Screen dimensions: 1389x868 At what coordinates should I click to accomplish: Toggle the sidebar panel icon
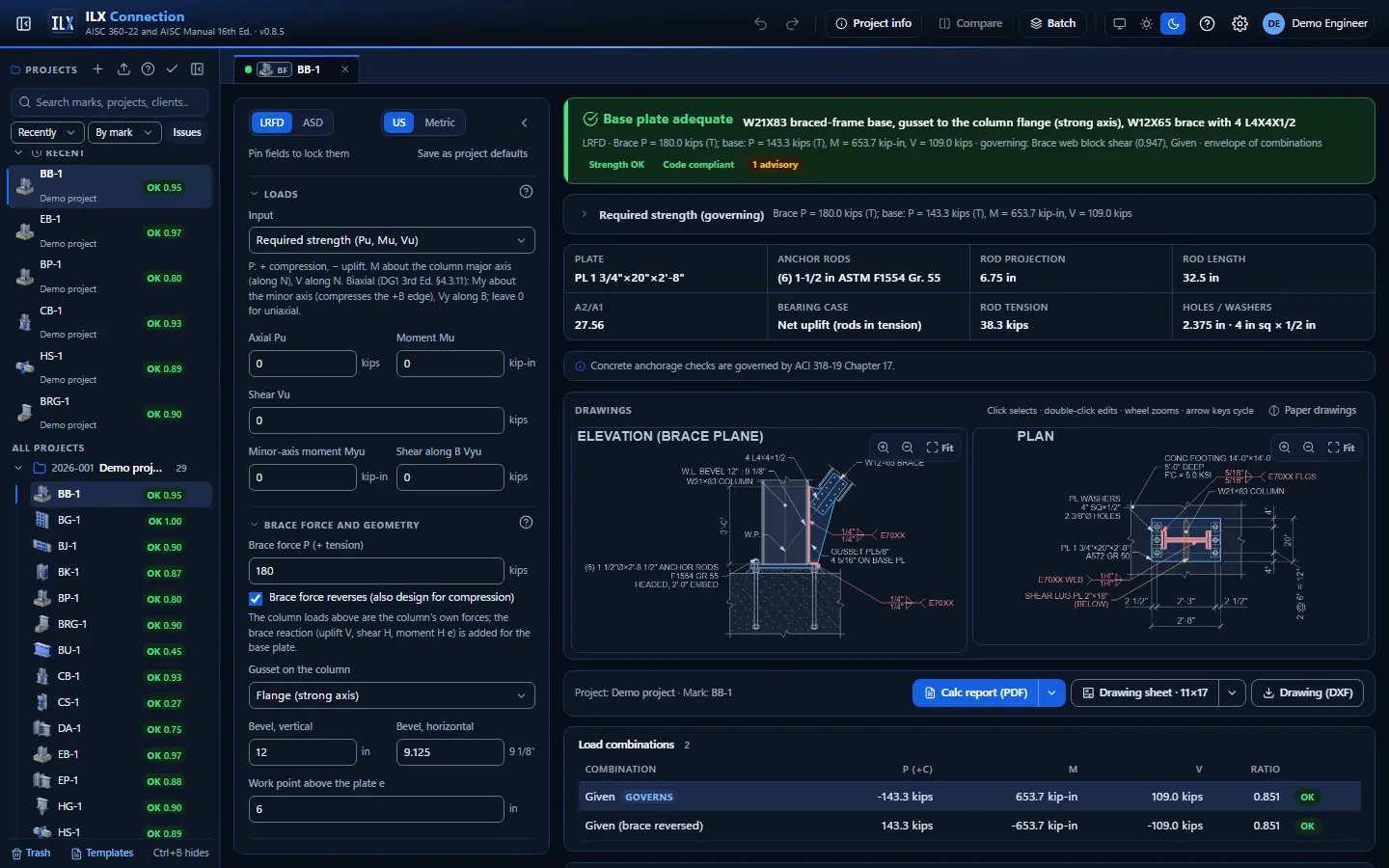[24, 23]
